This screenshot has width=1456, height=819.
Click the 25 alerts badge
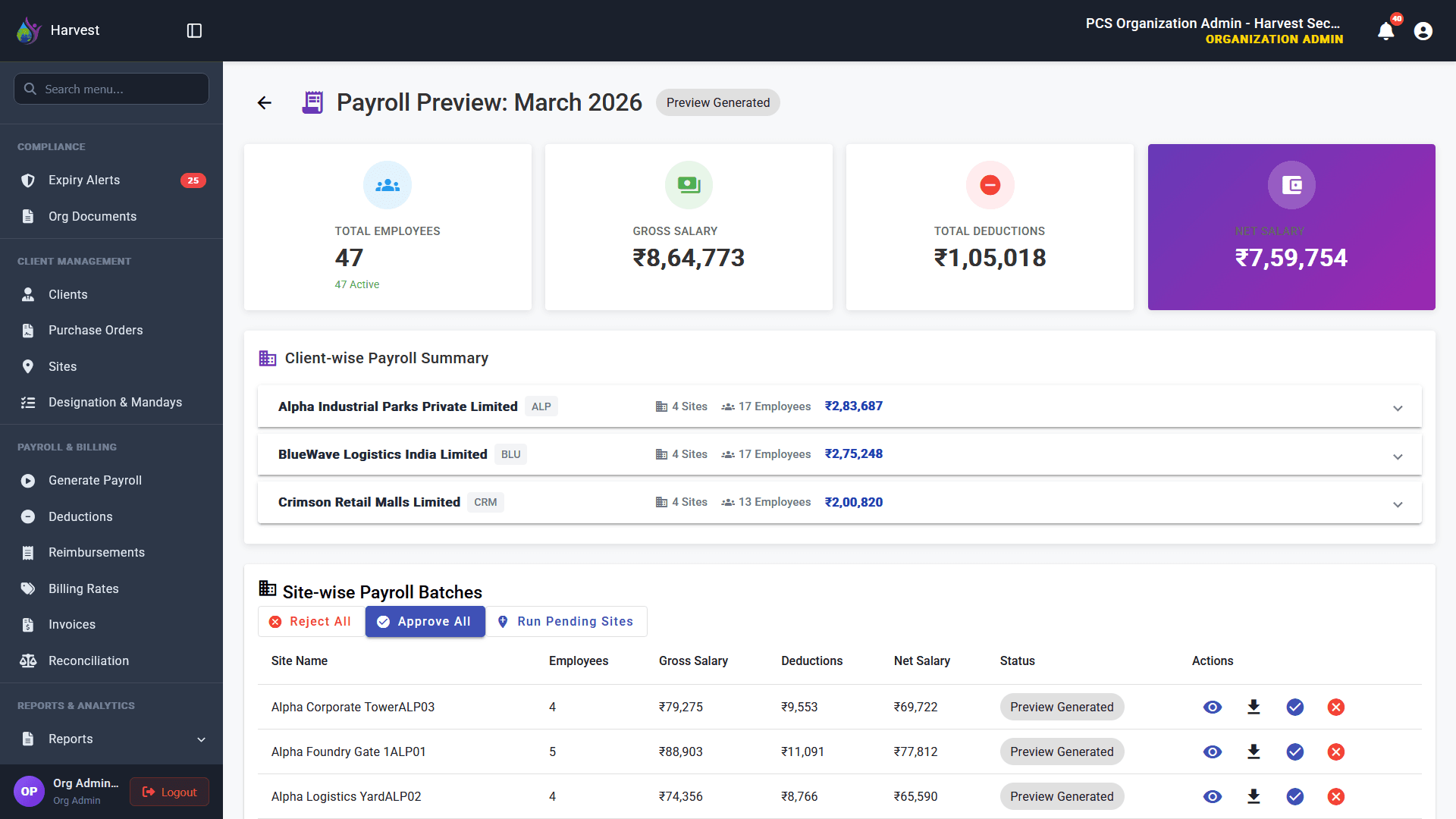pyautogui.click(x=193, y=180)
